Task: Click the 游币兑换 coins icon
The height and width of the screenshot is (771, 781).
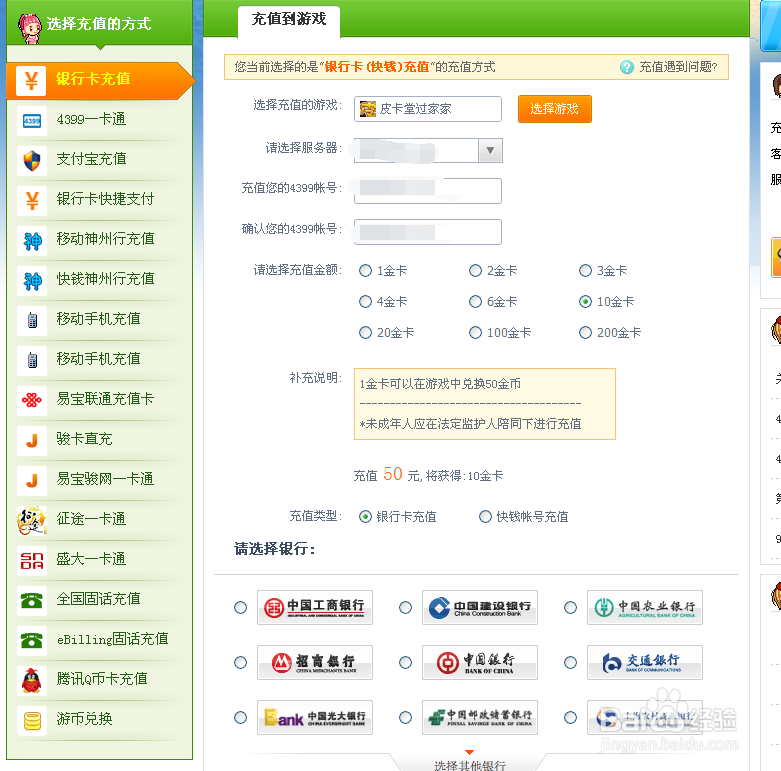Action: click(32, 721)
